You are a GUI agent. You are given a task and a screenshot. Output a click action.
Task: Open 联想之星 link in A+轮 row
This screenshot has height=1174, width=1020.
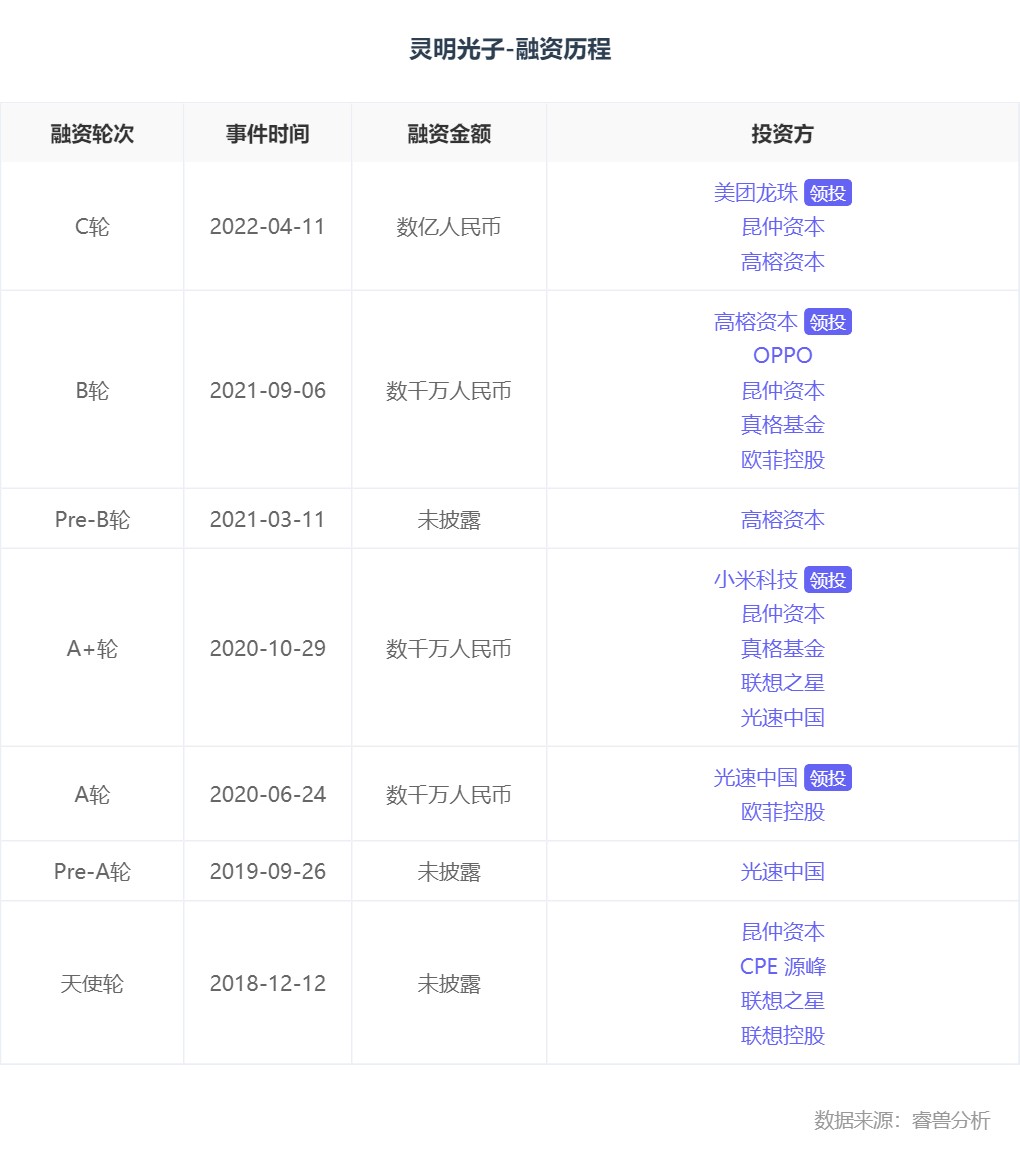point(783,683)
